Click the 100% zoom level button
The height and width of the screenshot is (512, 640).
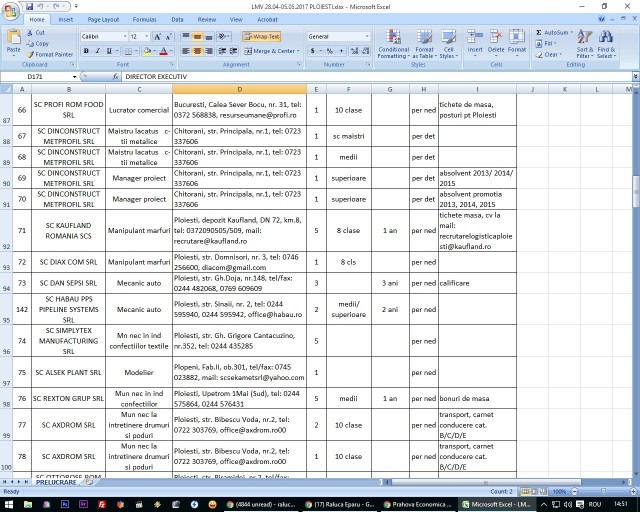click(x=559, y=491)
